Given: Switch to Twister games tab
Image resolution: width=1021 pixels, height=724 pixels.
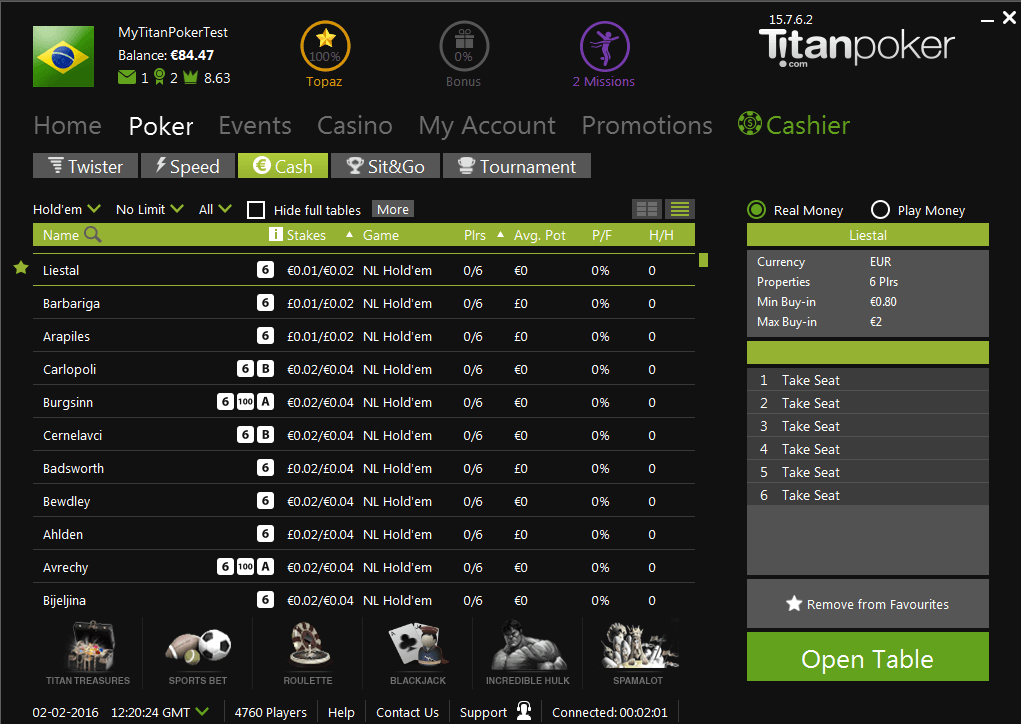Looking at the screenshot, I should coord(85,166).
